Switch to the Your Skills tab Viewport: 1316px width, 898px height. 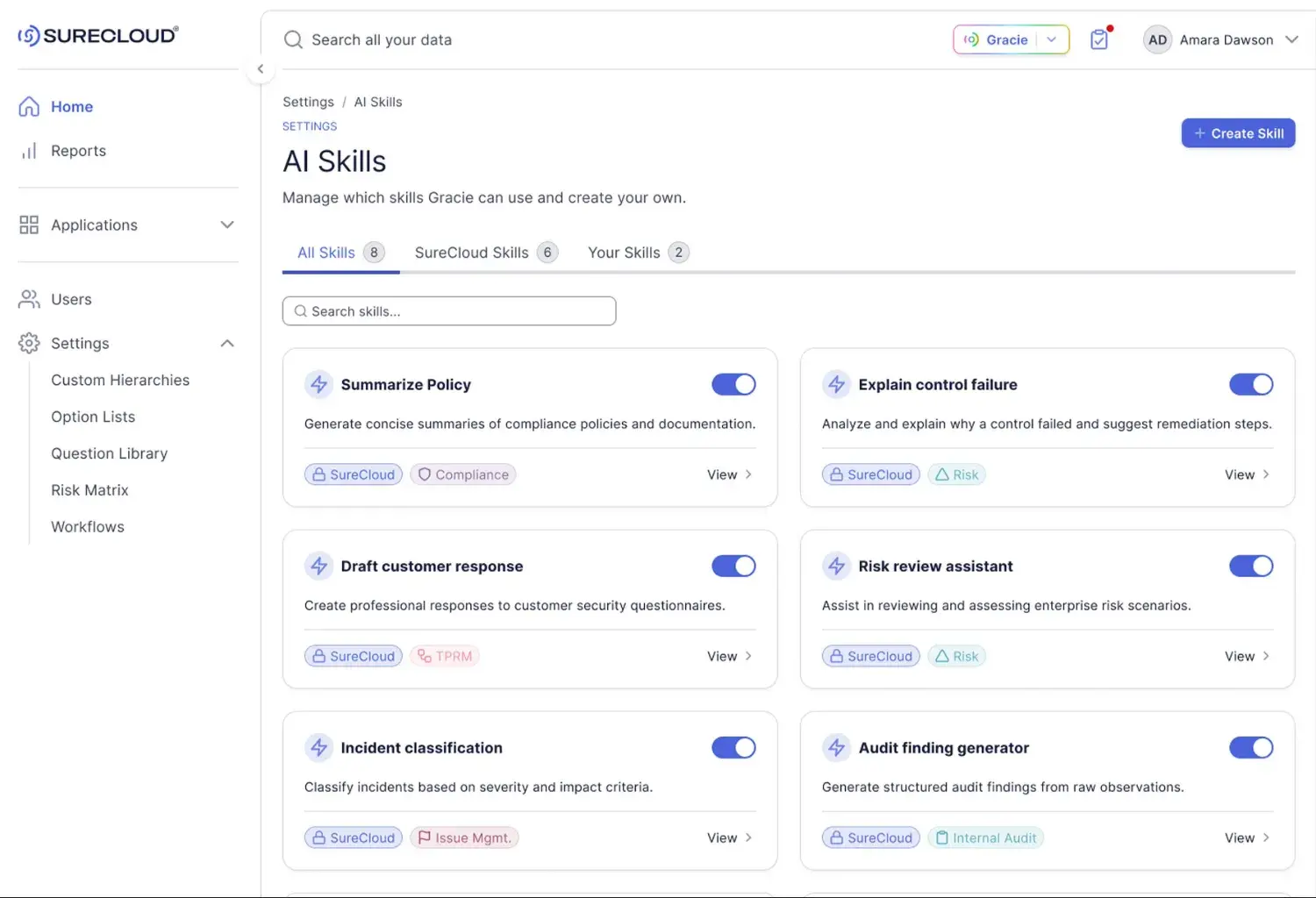coord(638,253)
